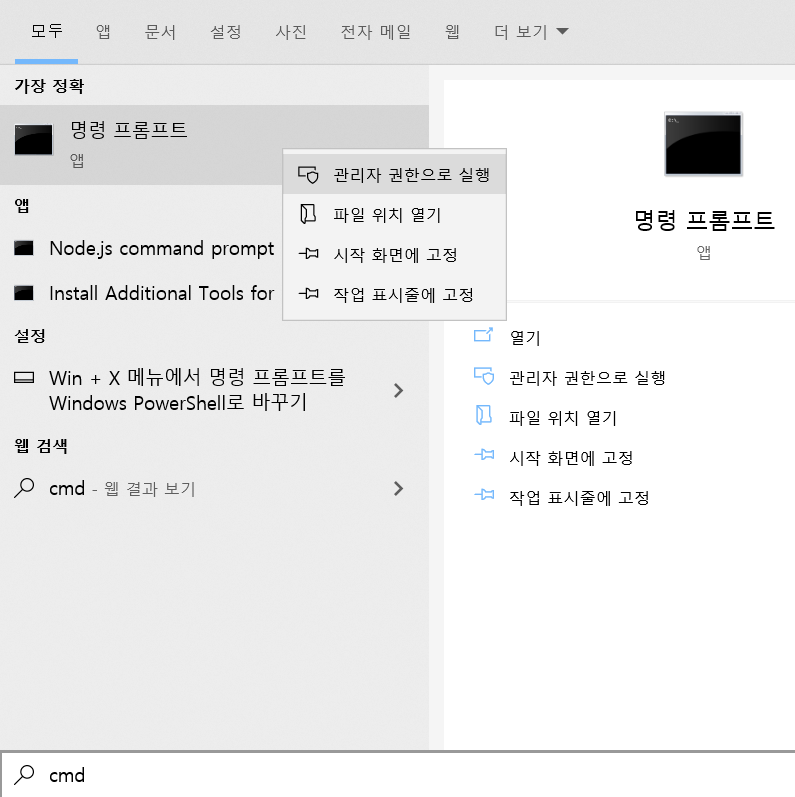Expand arrow for cmd web result
This screenshot has width=795, height=797.
[399, 488]
